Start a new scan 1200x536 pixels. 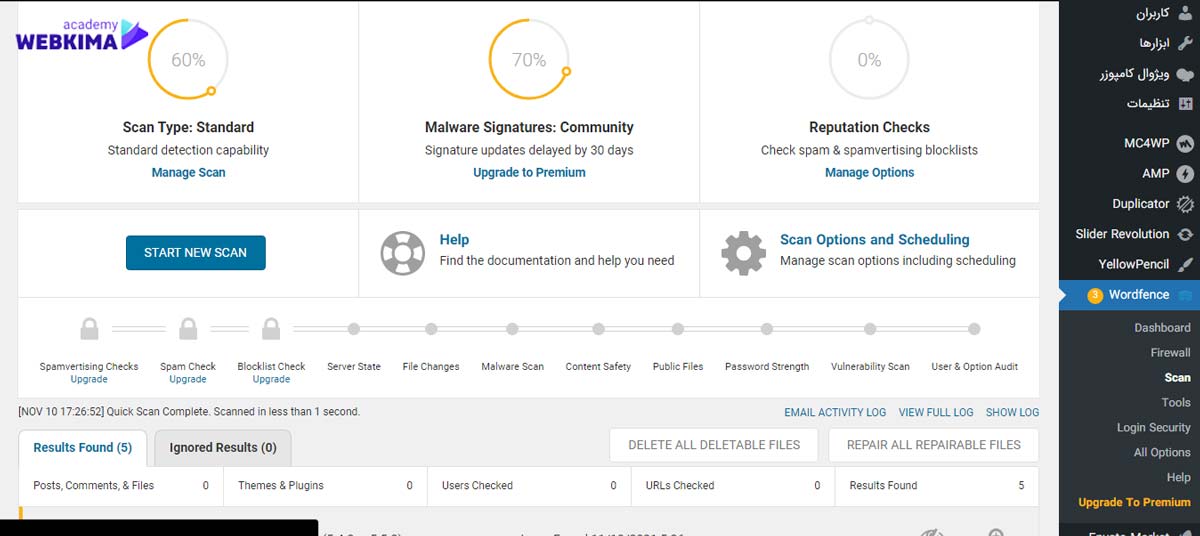coord(196,253)
